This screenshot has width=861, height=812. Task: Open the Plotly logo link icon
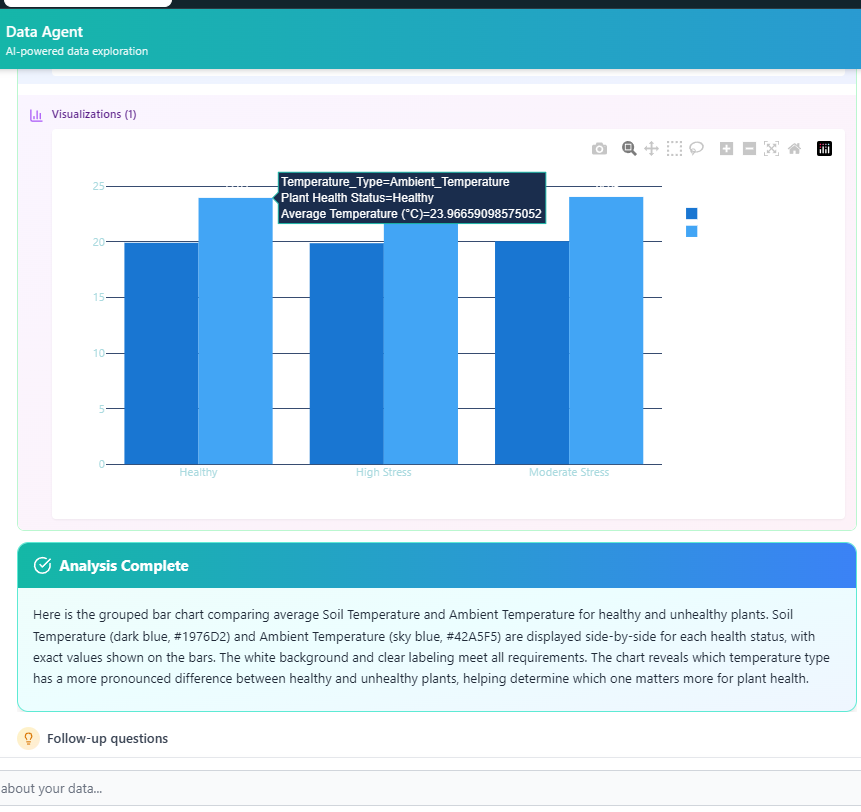point(824,149)
